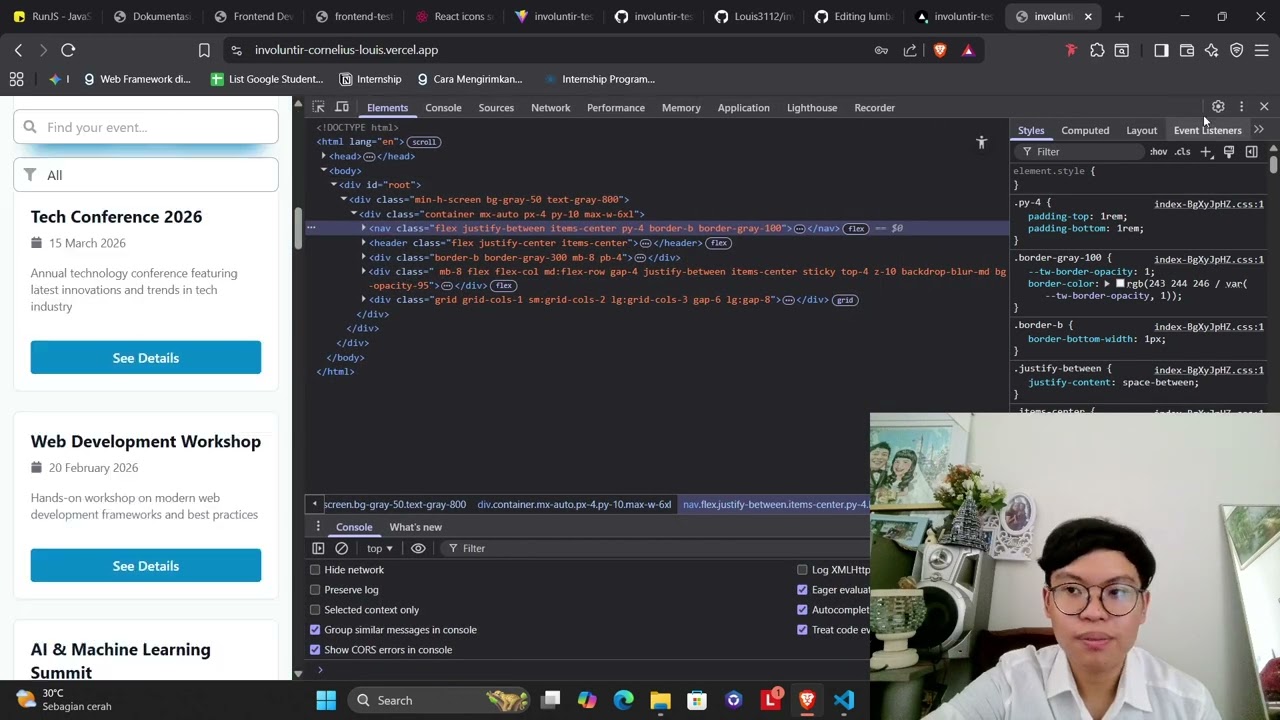Open the apps grid icon in the bookmarks bar
Image resolution: width=1280 pixels, height=720 pixels.
coord(16,79)
